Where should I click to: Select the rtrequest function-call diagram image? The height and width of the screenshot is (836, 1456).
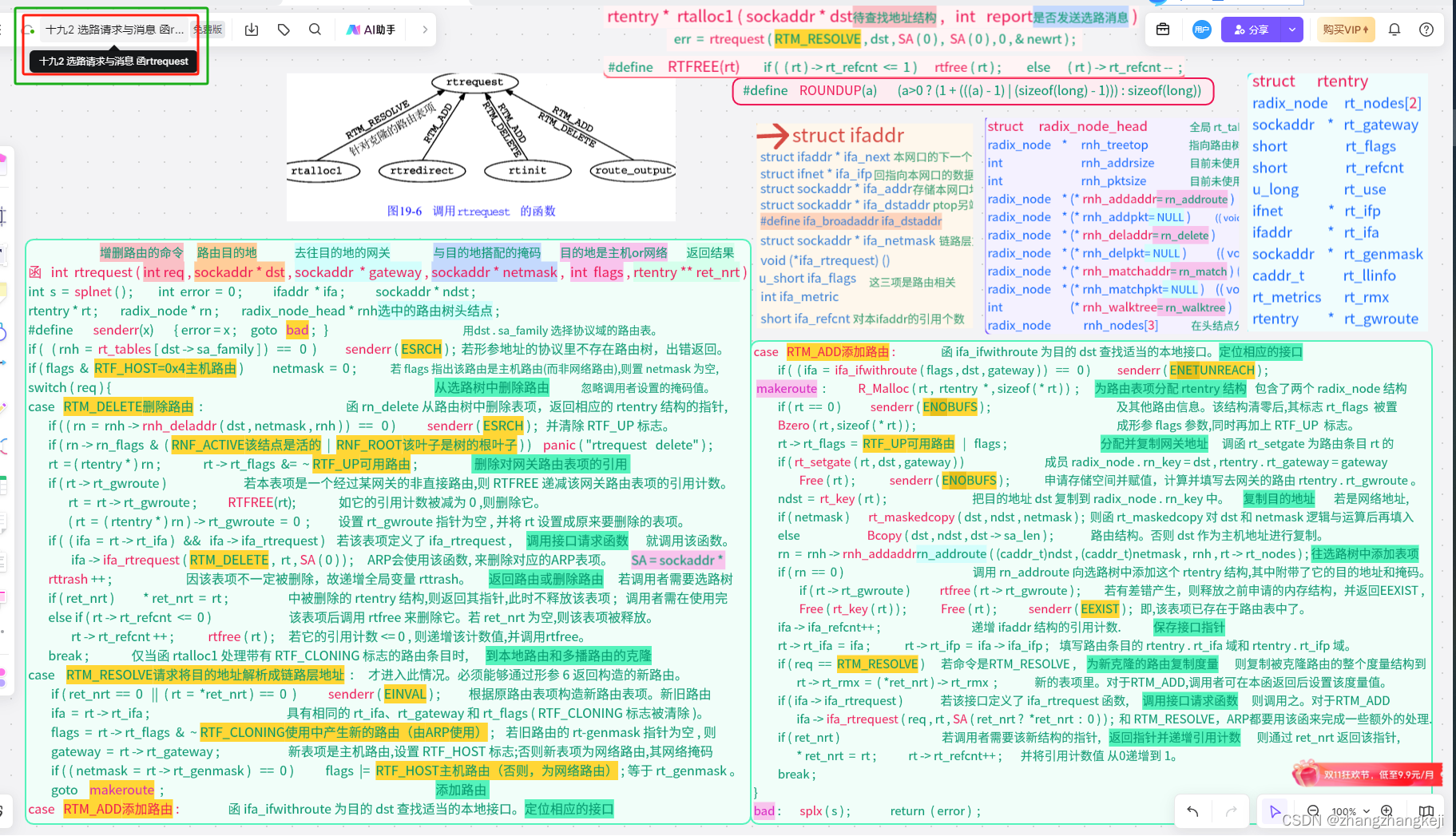(x=482, y=147)
